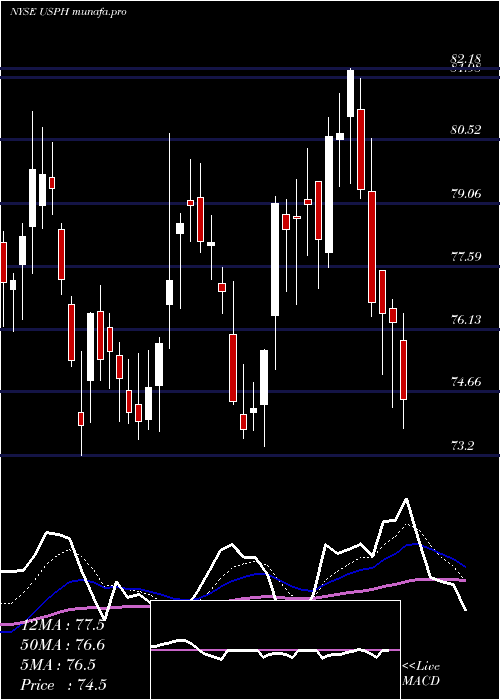Select the 79.06 price level label
Viewport: 500px width, 700px height.
(466, 193)
